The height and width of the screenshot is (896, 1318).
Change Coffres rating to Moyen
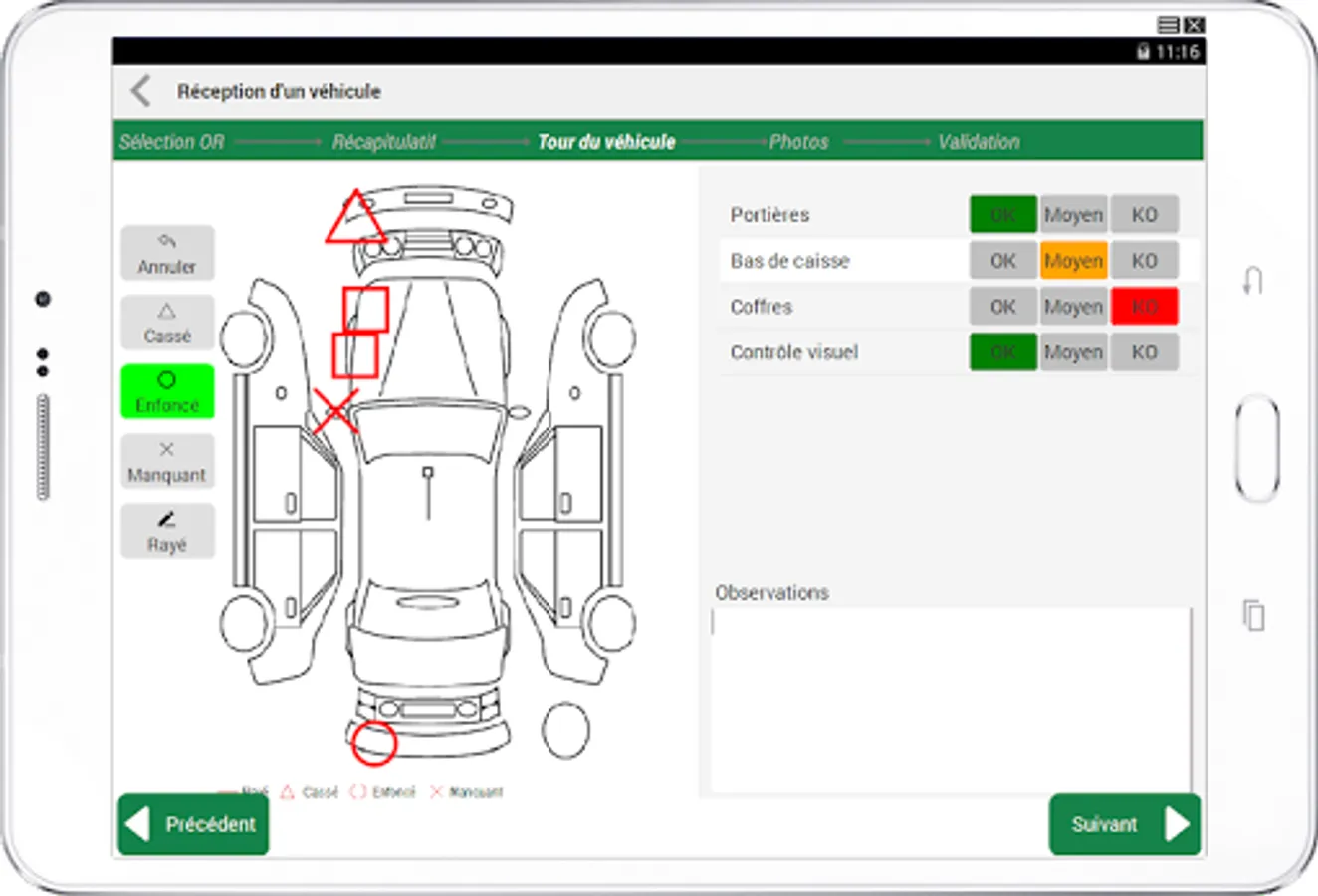click(1073, 306)
